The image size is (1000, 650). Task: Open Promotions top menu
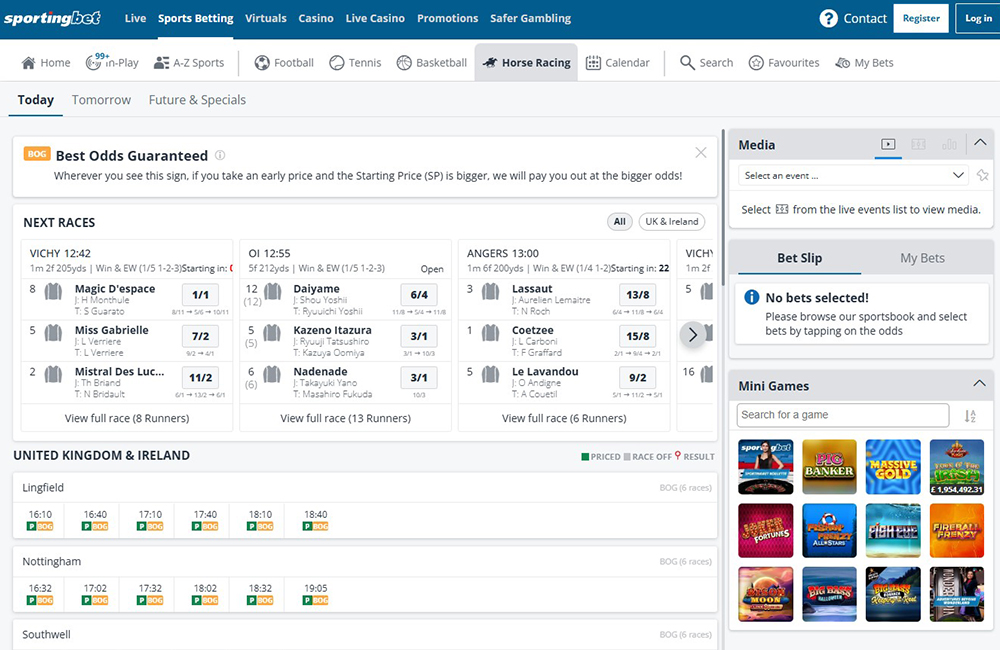tap(448, 18)
